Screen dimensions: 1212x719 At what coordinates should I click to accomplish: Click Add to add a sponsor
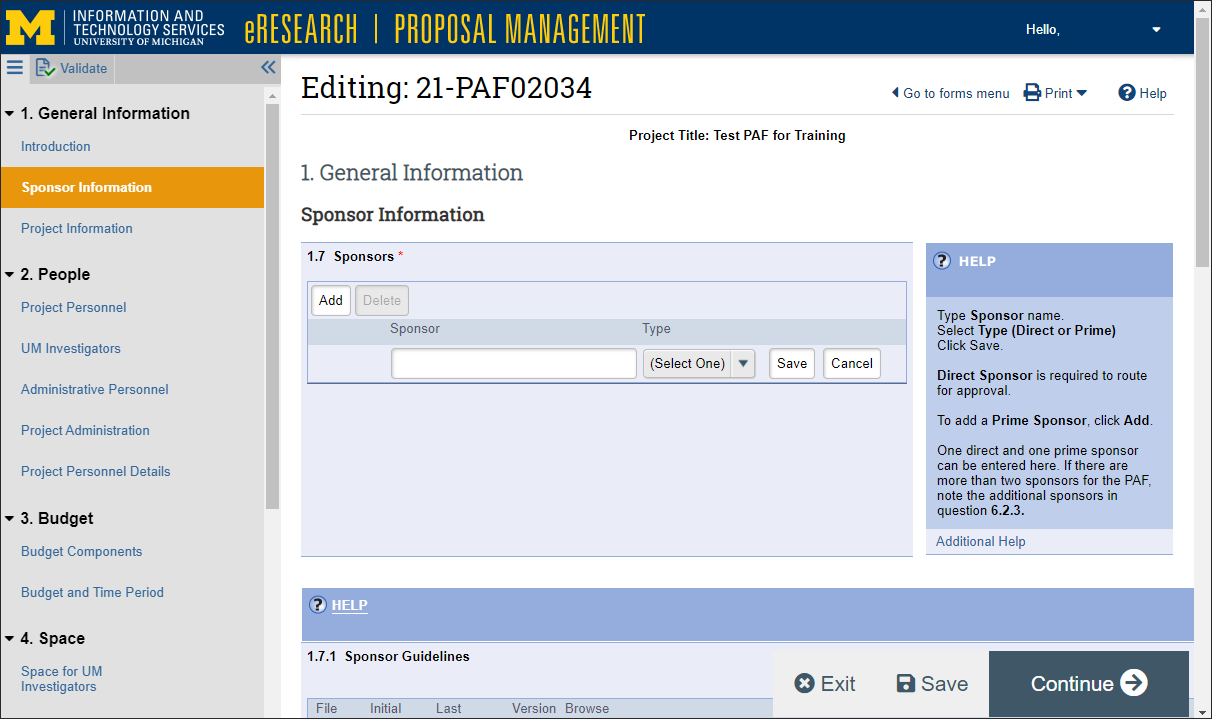tap(330, 300)
